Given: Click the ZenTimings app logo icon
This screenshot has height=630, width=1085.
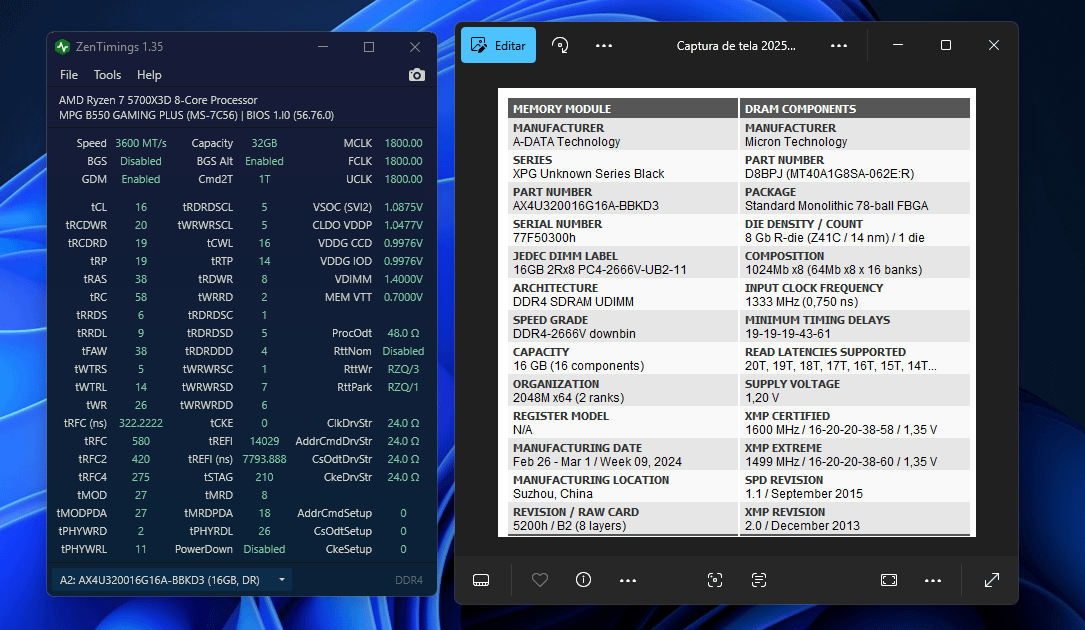Looking at the screenshot, I should point(62,46).
